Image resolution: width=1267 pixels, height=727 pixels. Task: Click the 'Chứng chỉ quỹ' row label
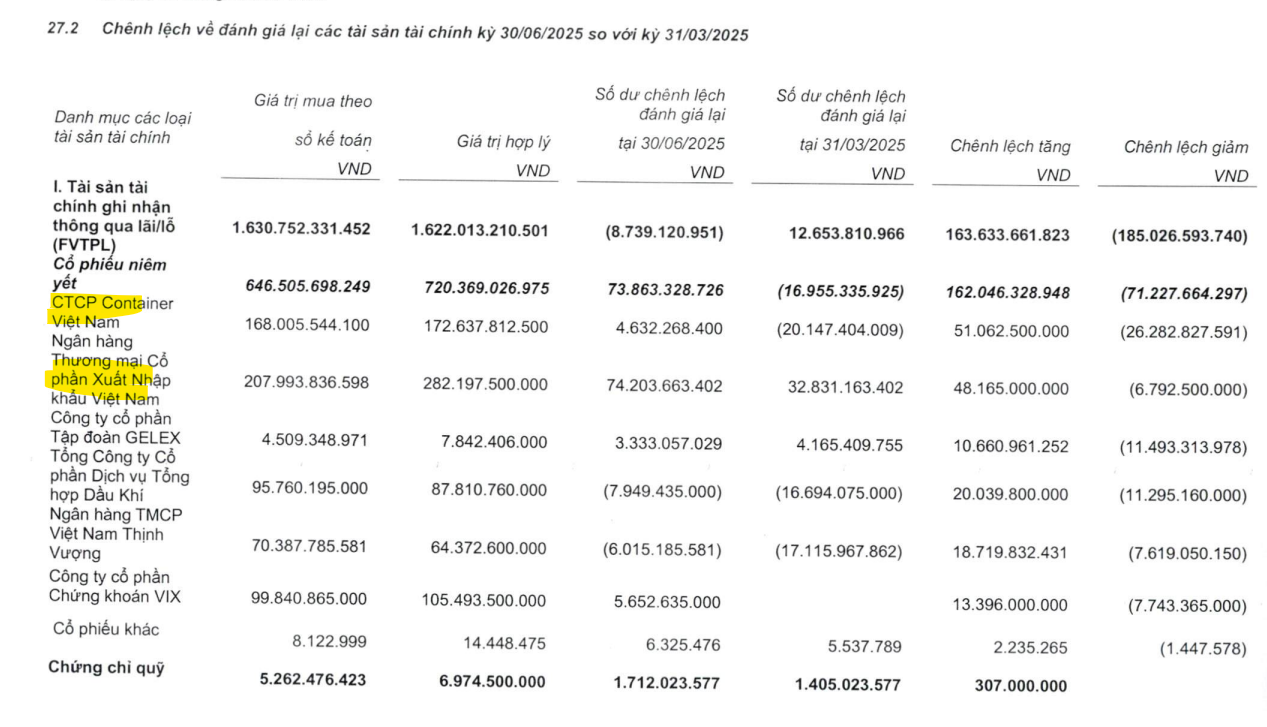[x=107, y=668]
